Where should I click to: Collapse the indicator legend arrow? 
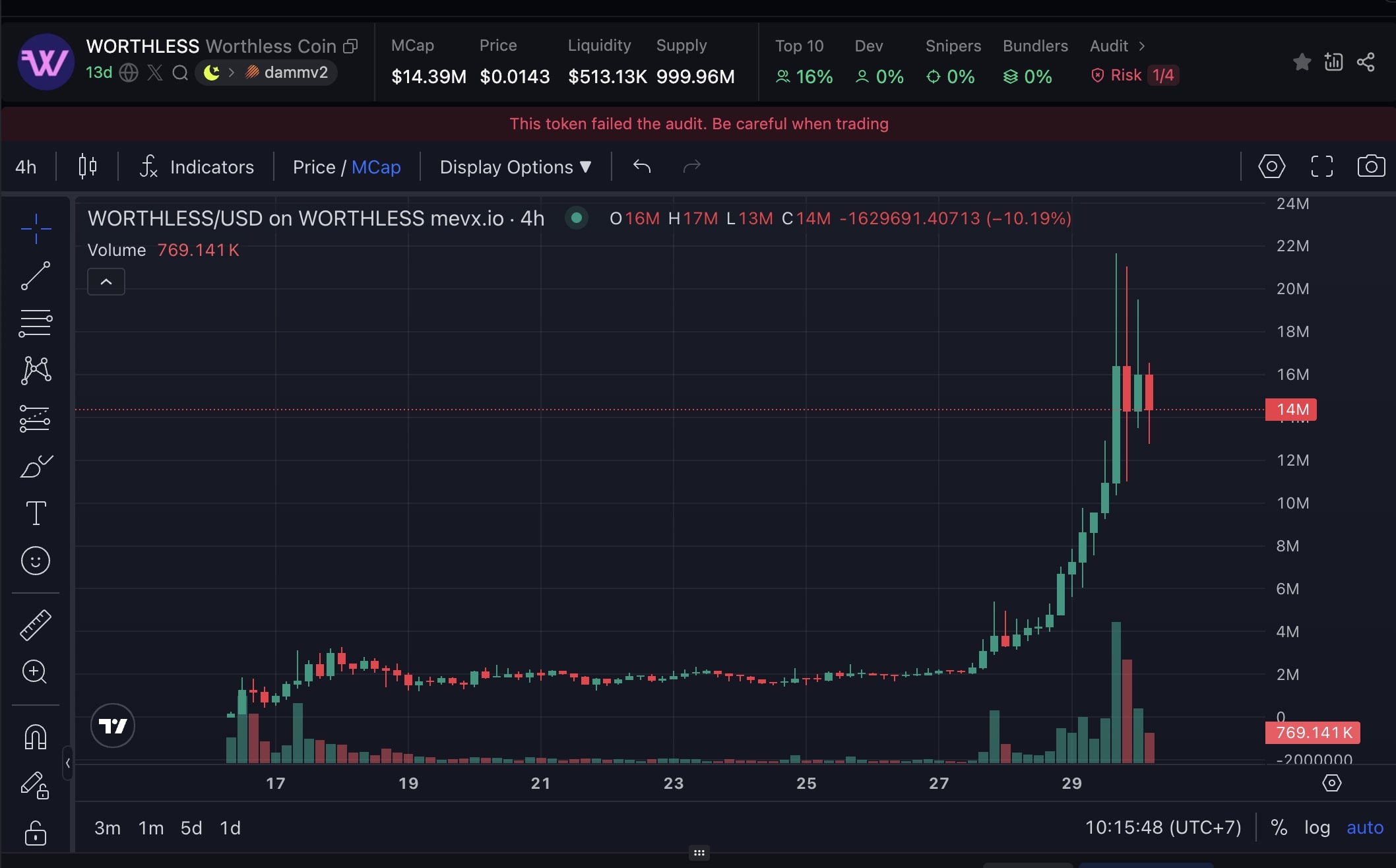click(106, 282)
